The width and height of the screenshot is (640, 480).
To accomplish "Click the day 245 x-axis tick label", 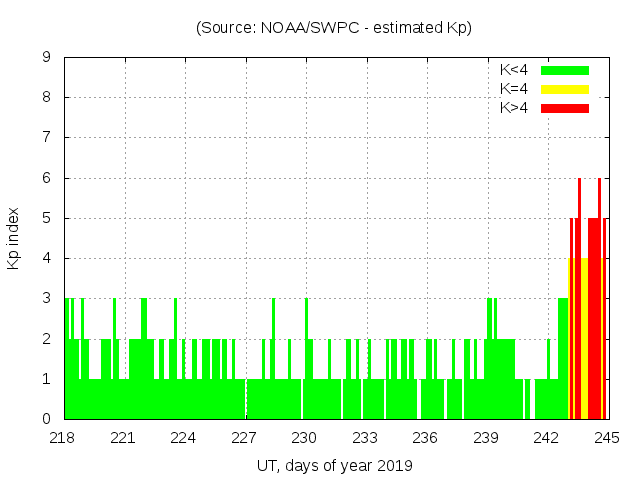I will point(607,438).
